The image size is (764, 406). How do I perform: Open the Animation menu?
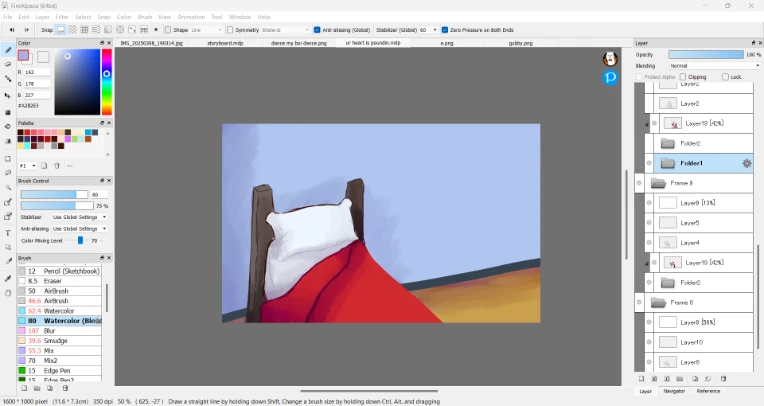[191, 17]
